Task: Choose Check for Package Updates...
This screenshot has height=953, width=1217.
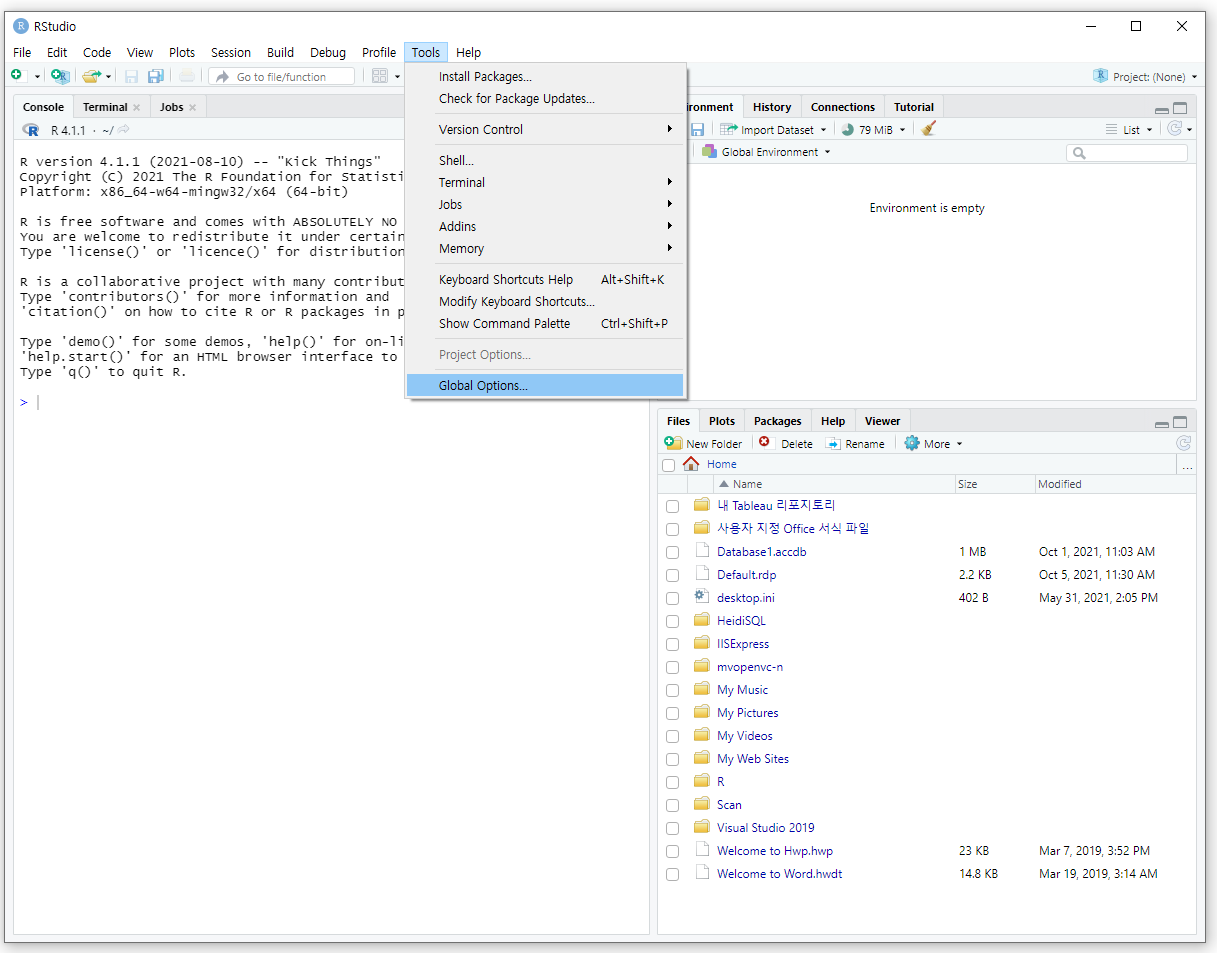Action: (545, 98)
